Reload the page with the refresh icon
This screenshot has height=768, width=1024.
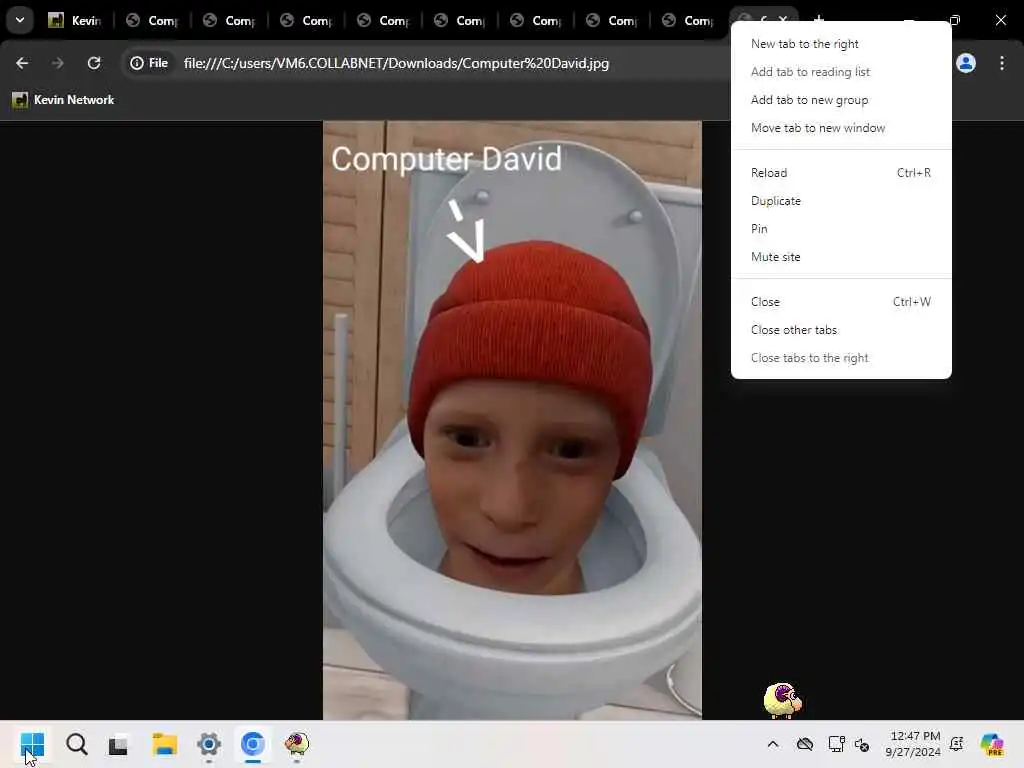pos(94,63)
